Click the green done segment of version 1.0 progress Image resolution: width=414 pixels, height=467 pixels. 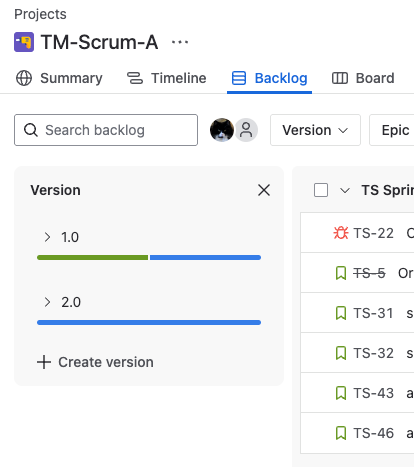(93, 257)
